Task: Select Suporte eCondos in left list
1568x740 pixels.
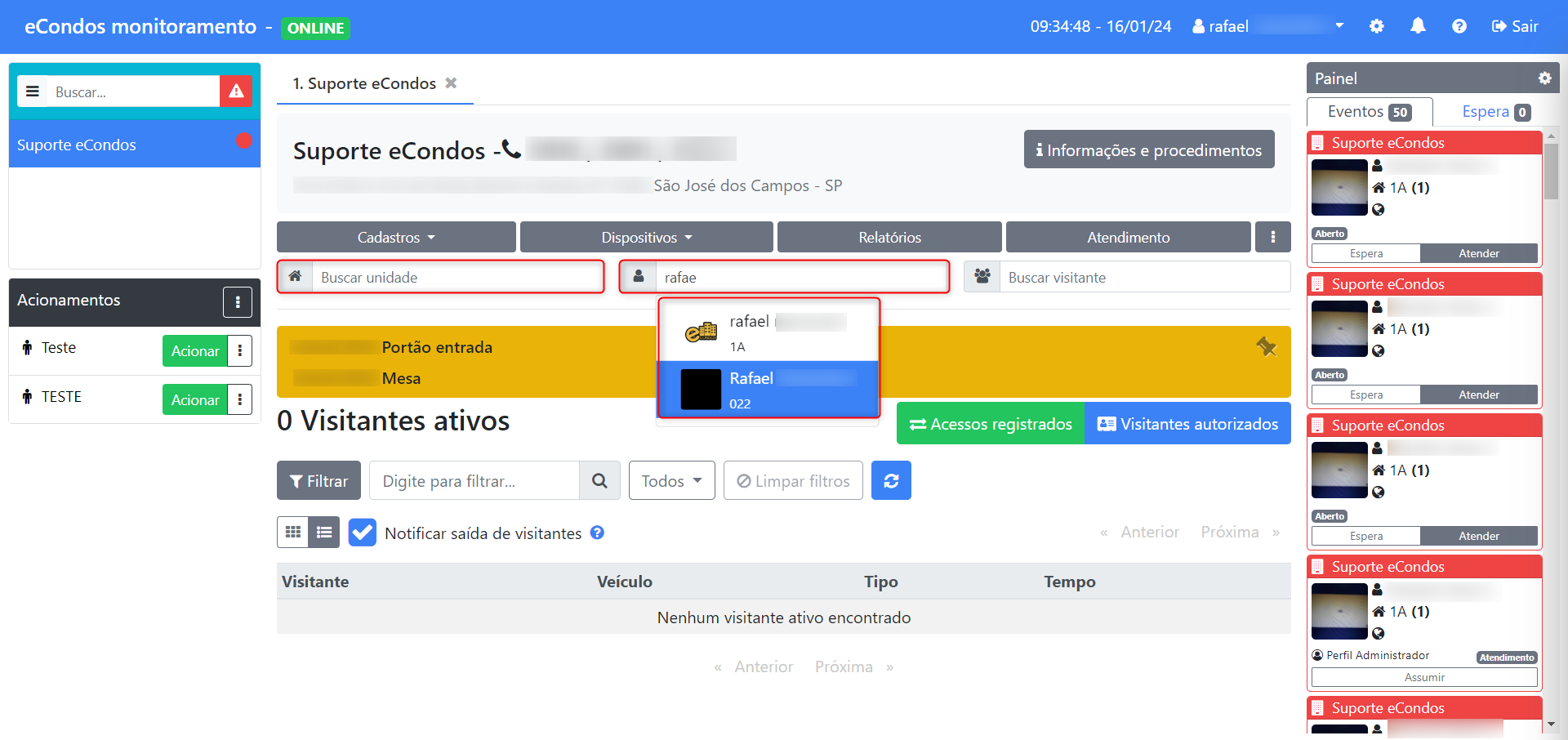Action: click(135, 145)
